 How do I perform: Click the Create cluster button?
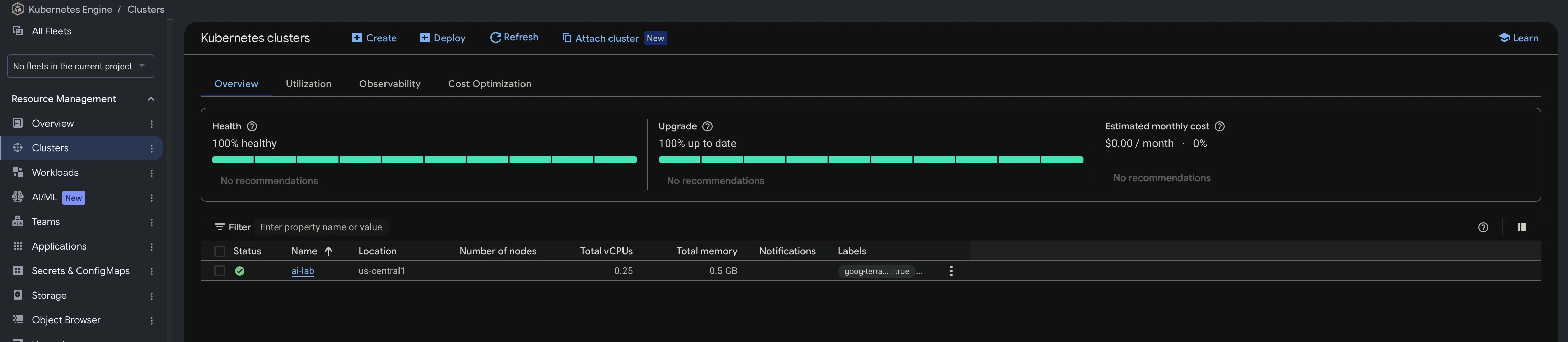(x=374, y=38)
